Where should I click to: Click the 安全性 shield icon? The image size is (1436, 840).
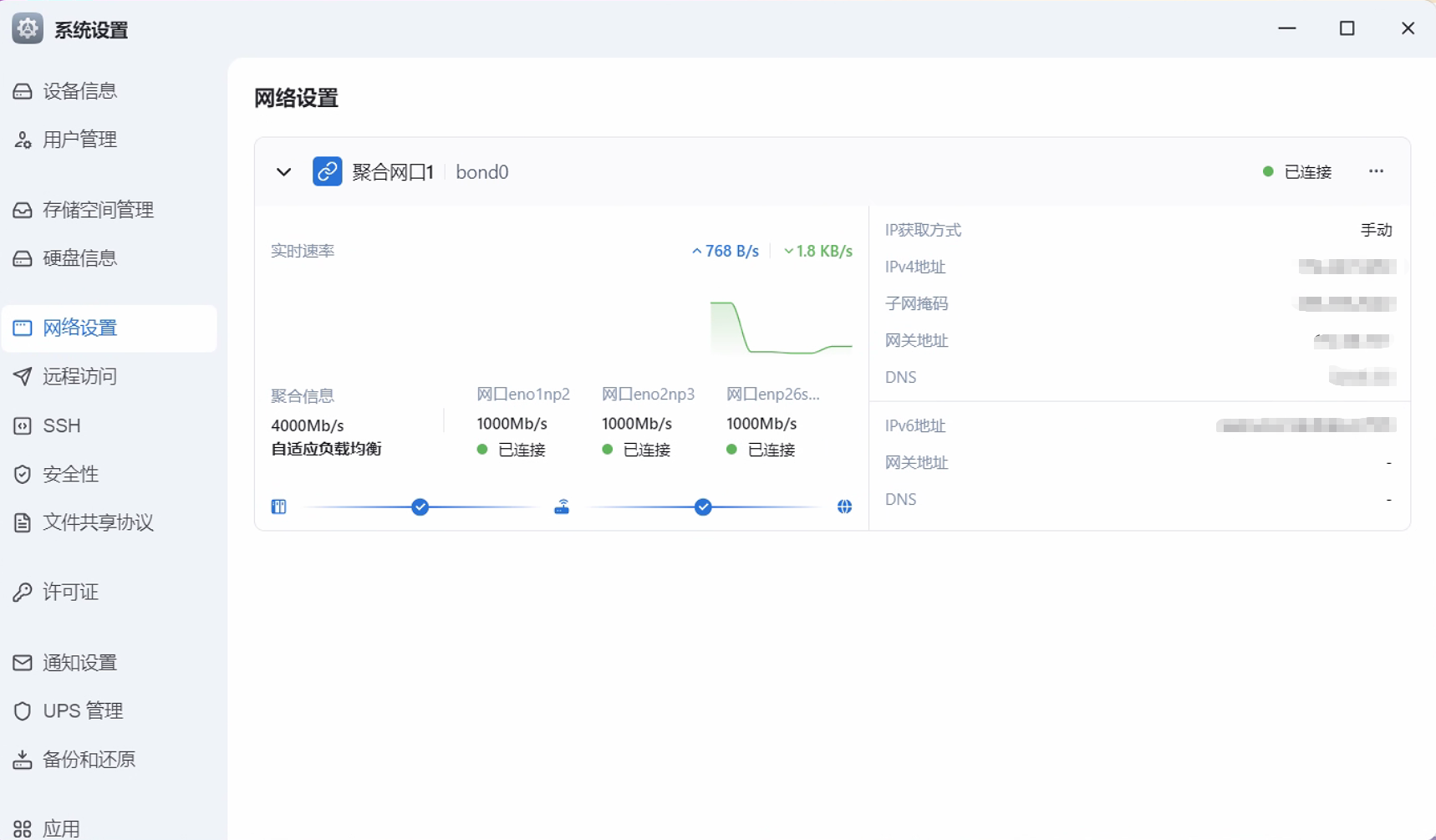pos(23,475)
